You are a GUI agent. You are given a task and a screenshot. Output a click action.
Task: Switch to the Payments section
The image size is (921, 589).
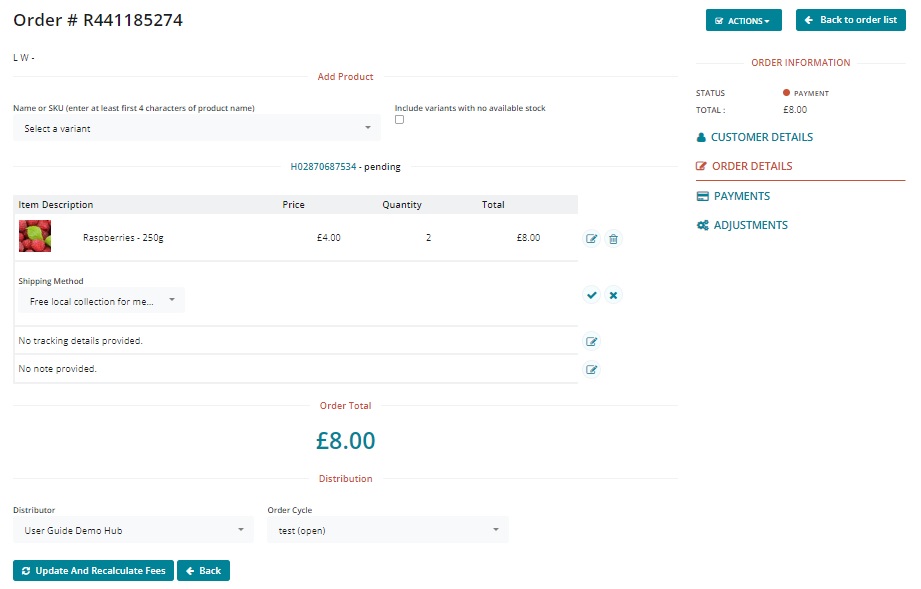[x=741, y=196]
